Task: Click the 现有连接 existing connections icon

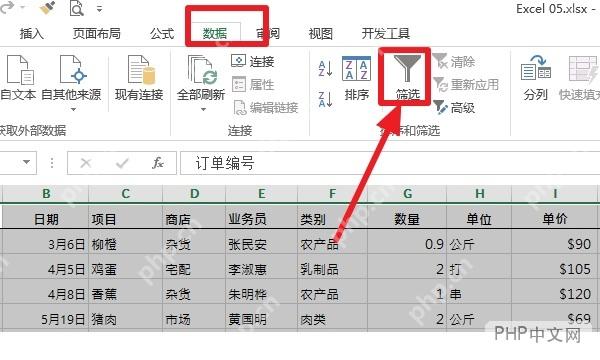Action: (x=140, y=69)
